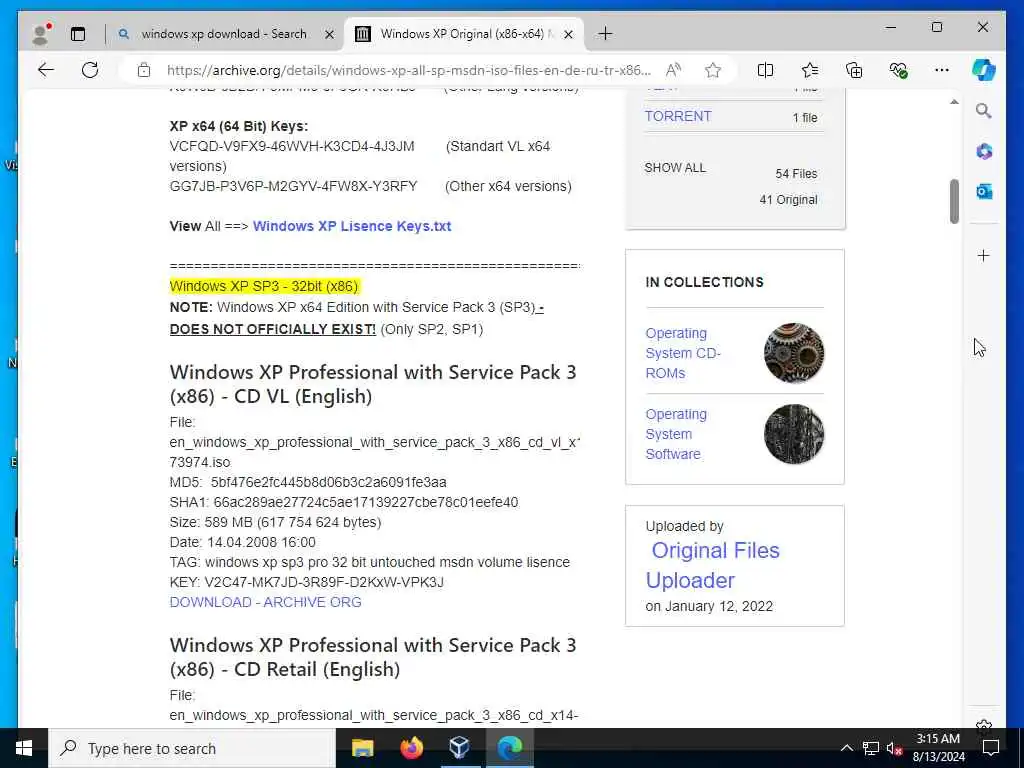
Task: Click the CD Retail English heading
Action: (x=373, y=657)
